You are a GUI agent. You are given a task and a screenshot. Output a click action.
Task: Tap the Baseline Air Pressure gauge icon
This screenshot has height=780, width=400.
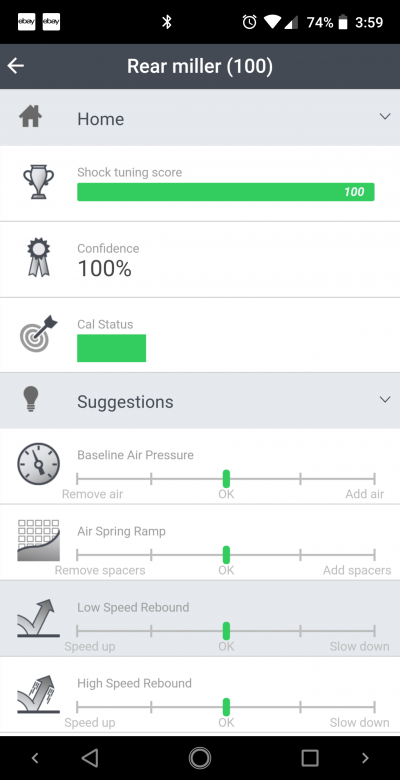pos(38,464)
